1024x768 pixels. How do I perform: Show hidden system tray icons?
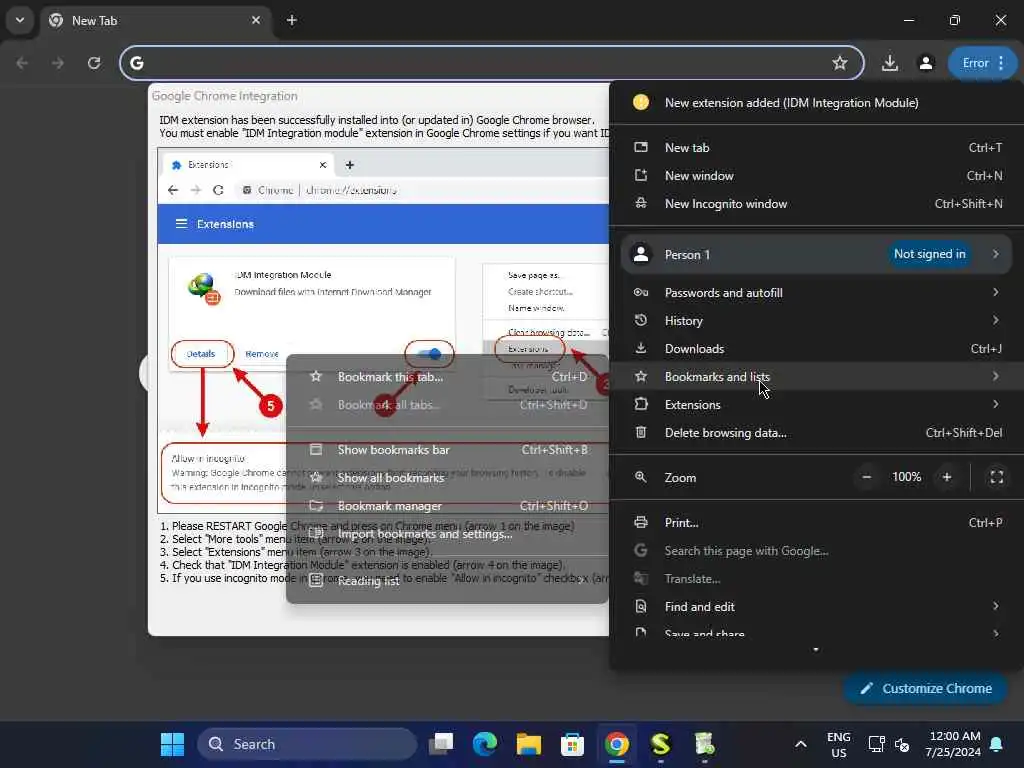801,744
